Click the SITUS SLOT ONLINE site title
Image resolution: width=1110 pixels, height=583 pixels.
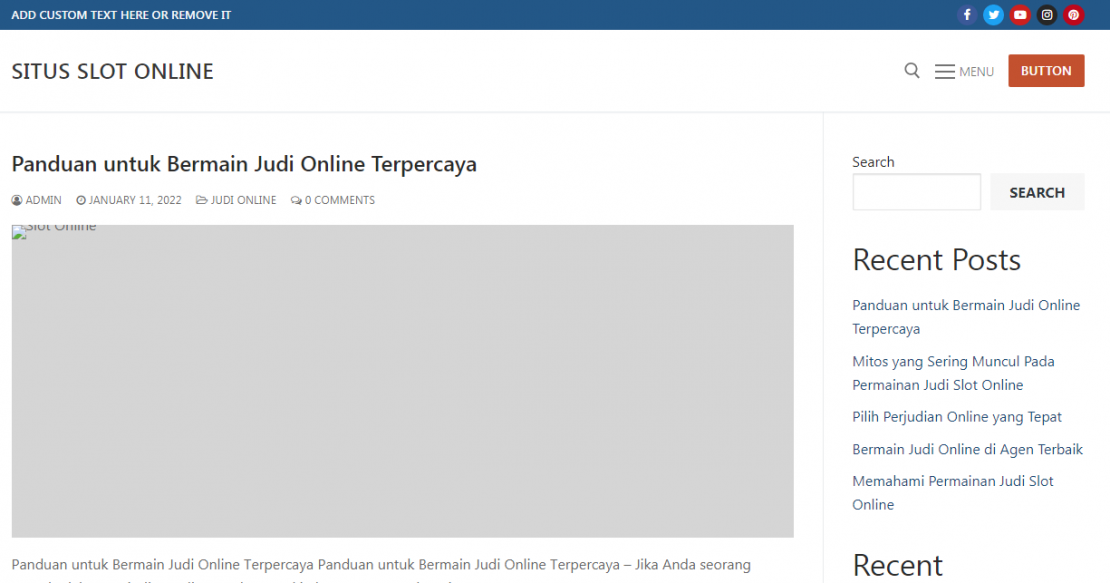113,71
